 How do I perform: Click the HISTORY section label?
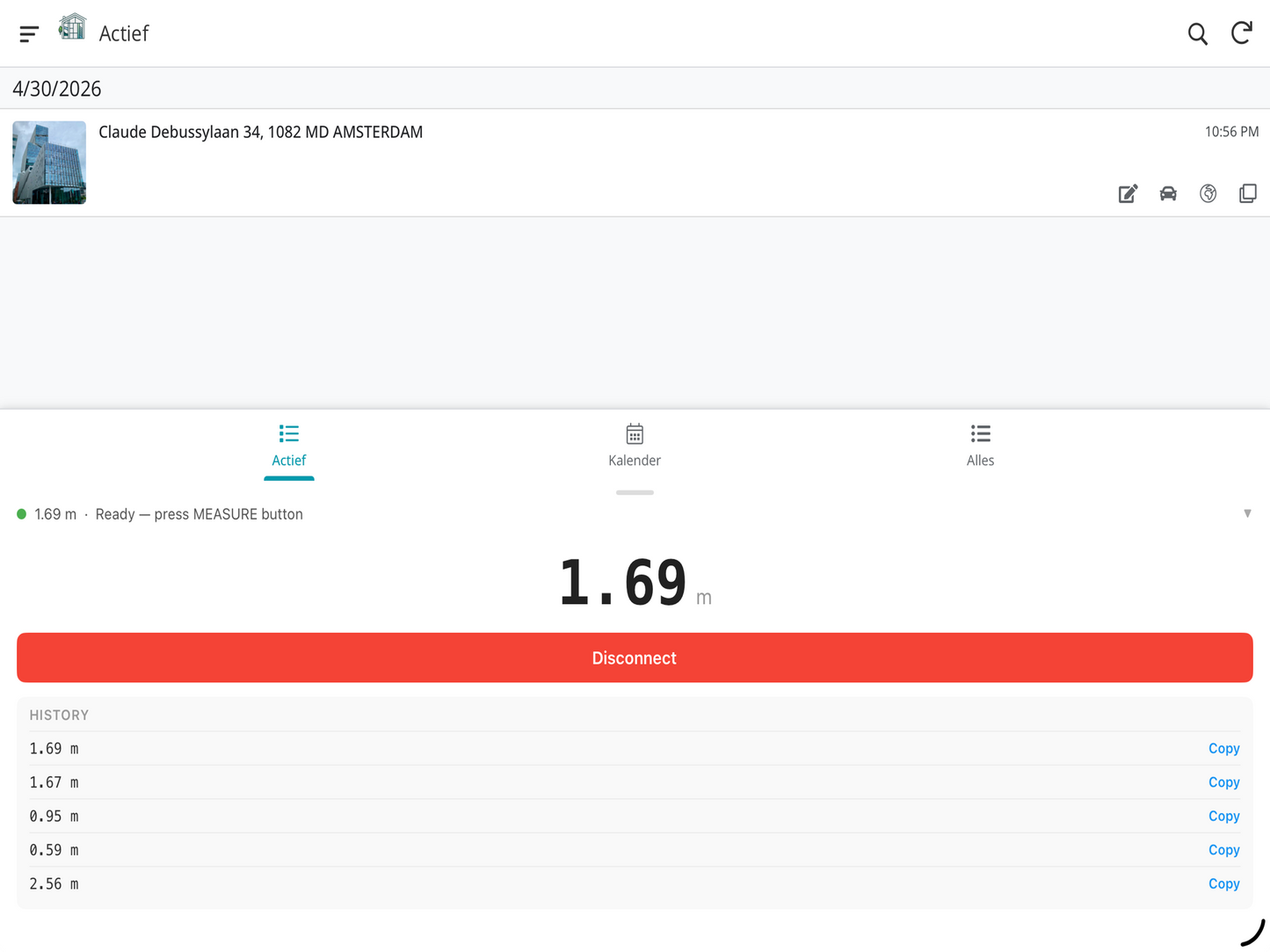59,716
